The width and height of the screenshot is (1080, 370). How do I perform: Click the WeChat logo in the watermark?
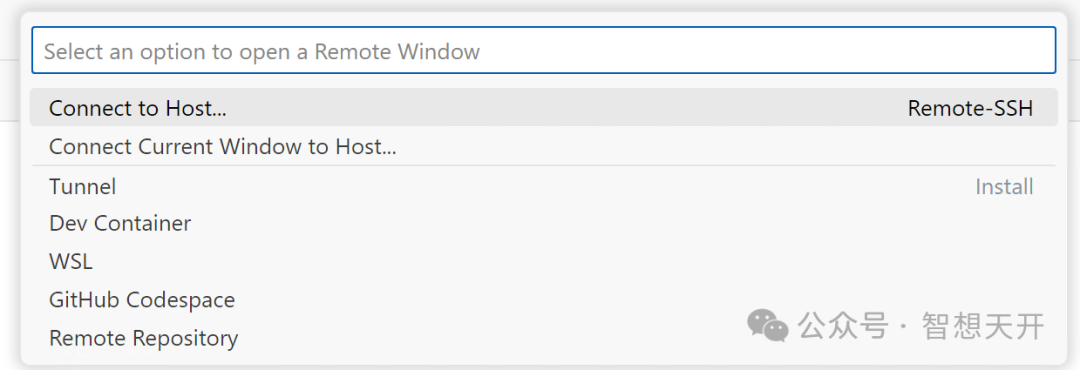tap(767, 325)
